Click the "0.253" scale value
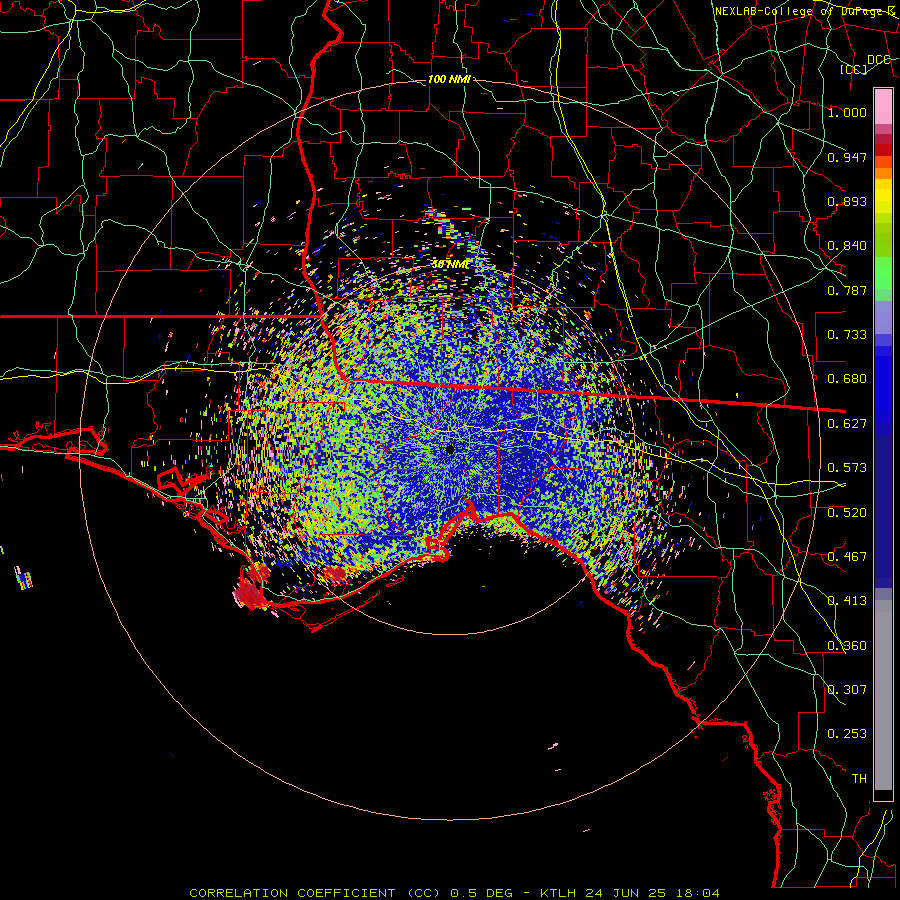 847,734
